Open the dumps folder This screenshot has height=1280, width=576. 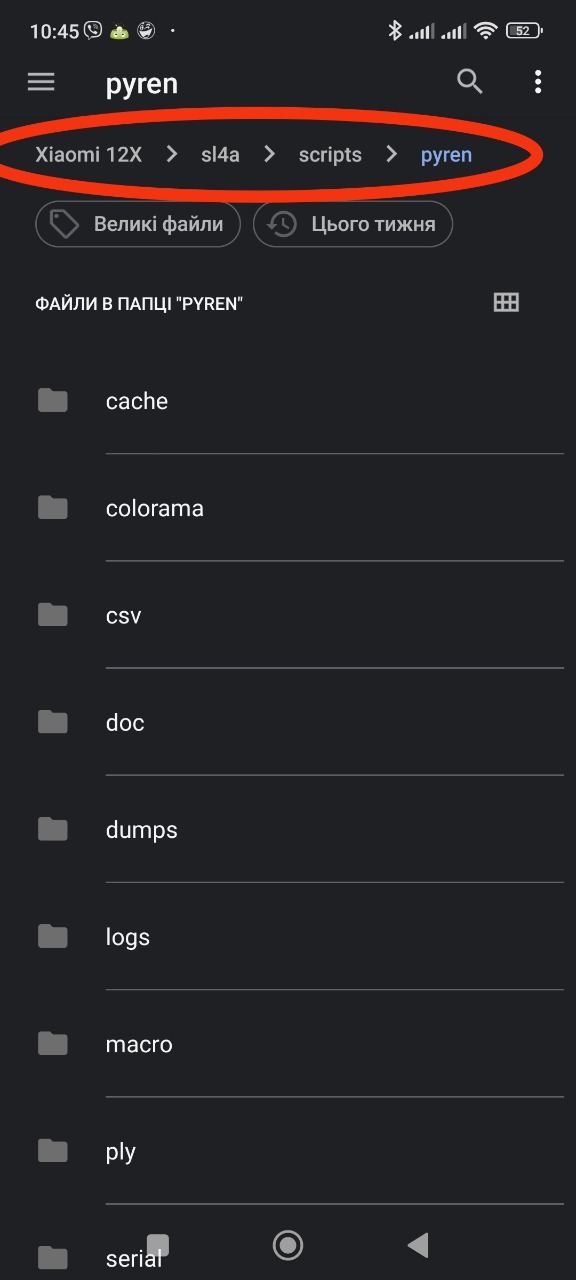tap(288, 830)
